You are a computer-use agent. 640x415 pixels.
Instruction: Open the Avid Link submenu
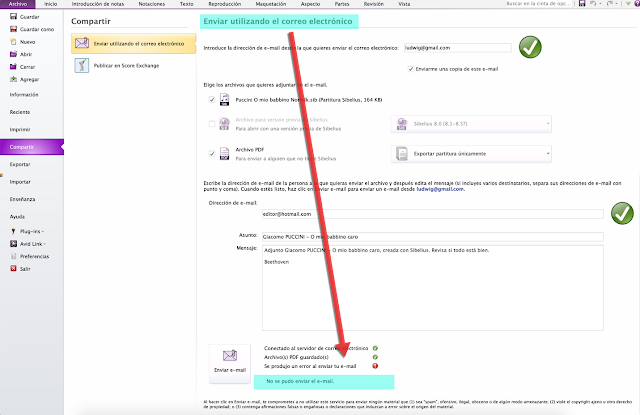28,244
